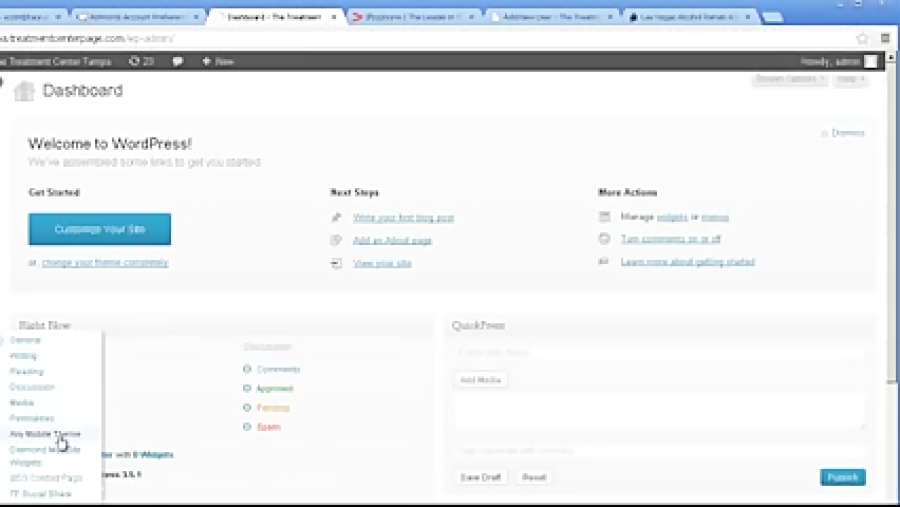Image resolution: width=900 pixels, height=507 pixels.
Task: Open the Chrome menu icon
Action: pos(885,38)
